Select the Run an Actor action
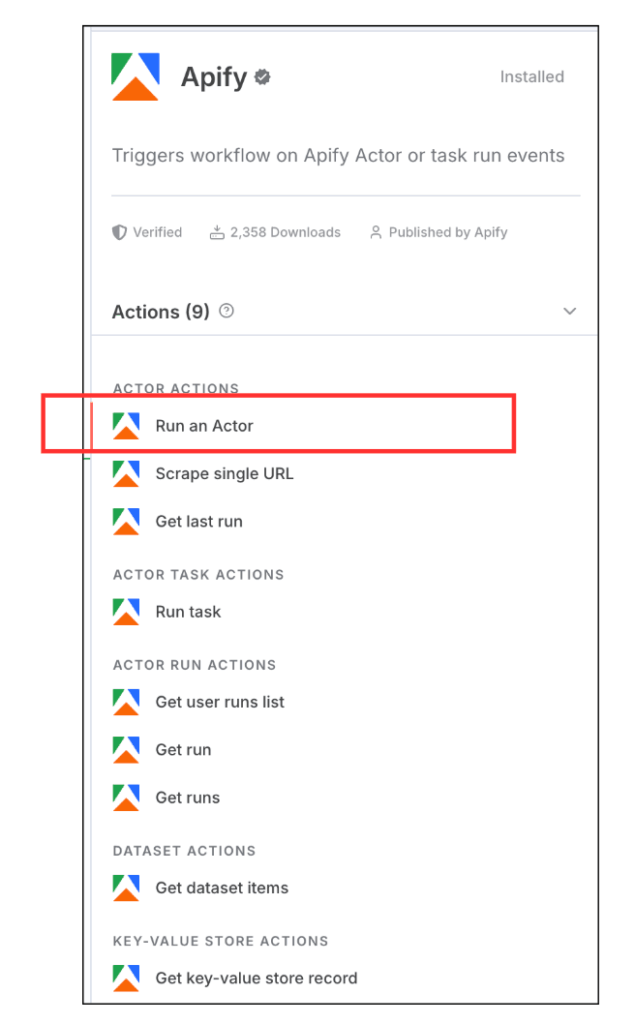This screenshot has height=1024, width=635. pos(204,426)
